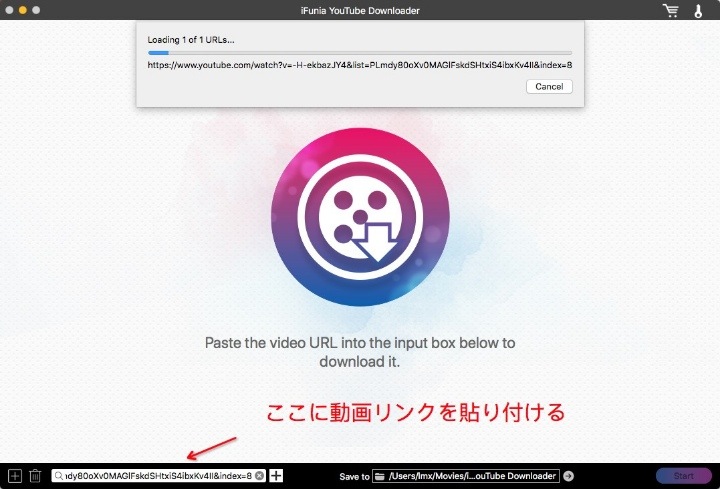Open the output folder with the arrow icon
This screenshot has height=489, width=720.
(x=569, y=476)
